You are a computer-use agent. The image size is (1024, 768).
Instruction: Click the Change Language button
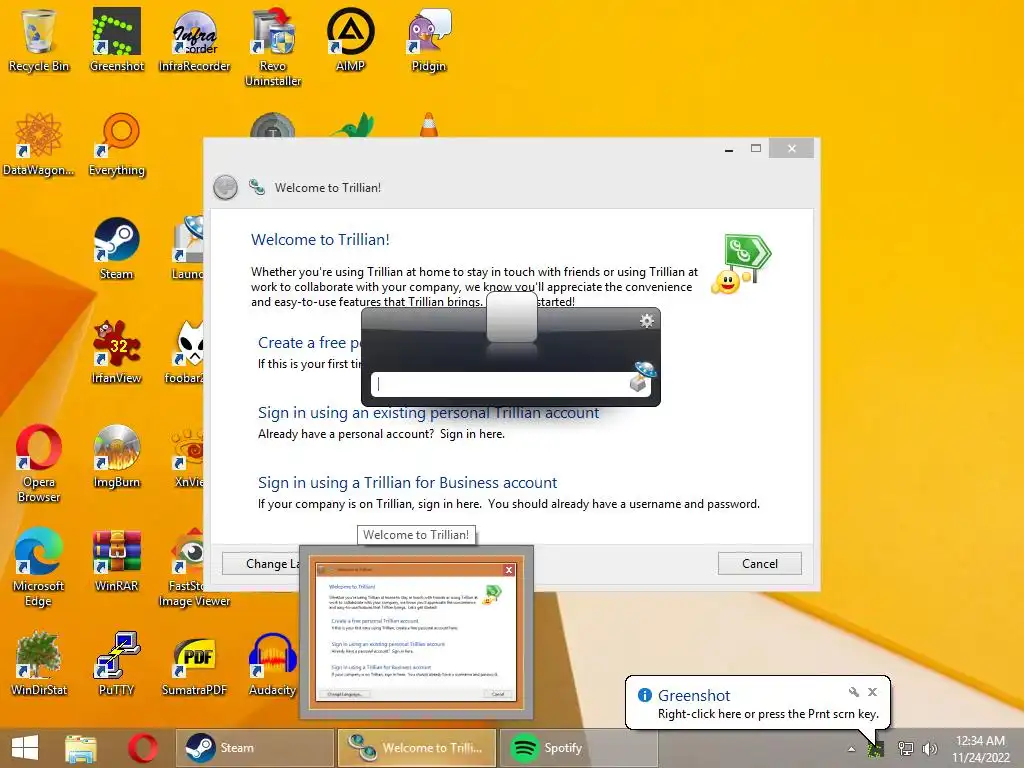pyautogui.click(x=261, y=564)
